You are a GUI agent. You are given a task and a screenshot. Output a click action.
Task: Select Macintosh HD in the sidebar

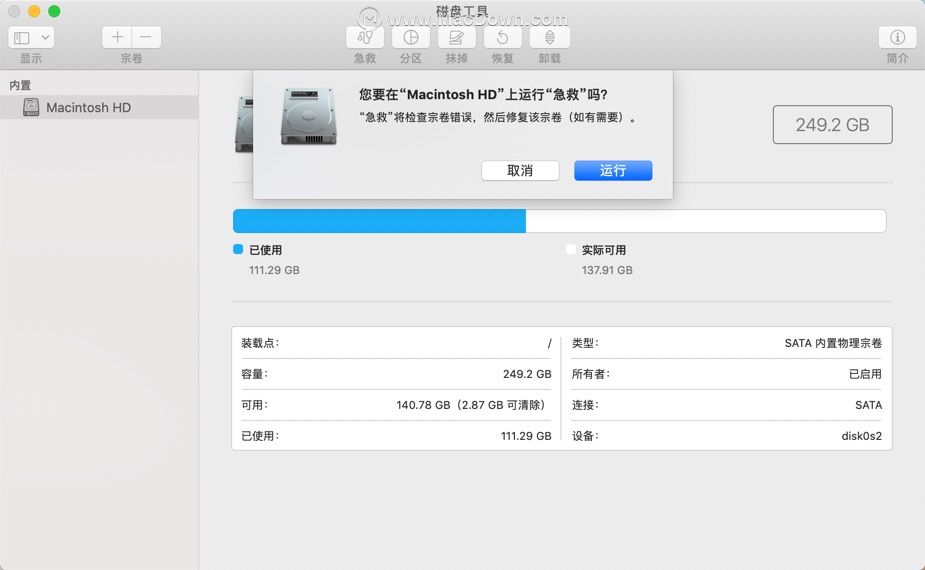click(x=99, y=107)
